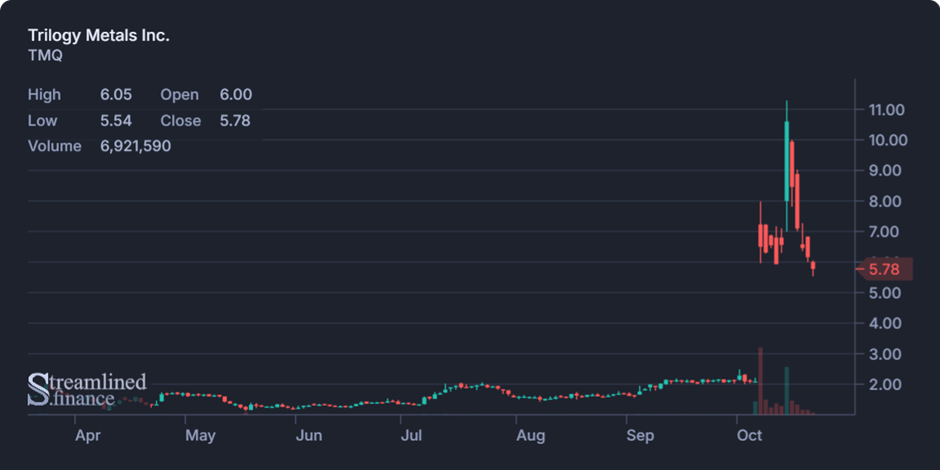The height and width of the screenshot is (470, 940).
Task: Select the High value 6.05
Action: click(x=116, y=95)
